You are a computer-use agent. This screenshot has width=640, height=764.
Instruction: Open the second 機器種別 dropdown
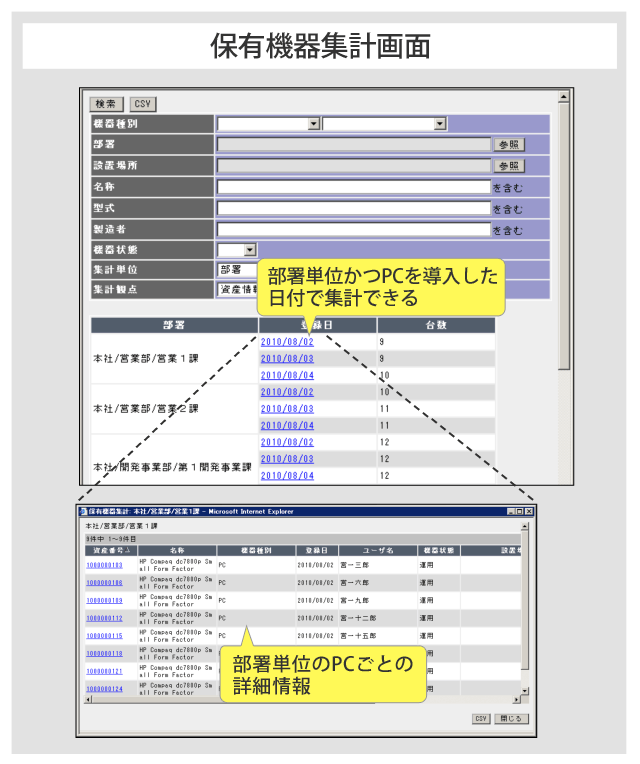click(x=440, y=124)
